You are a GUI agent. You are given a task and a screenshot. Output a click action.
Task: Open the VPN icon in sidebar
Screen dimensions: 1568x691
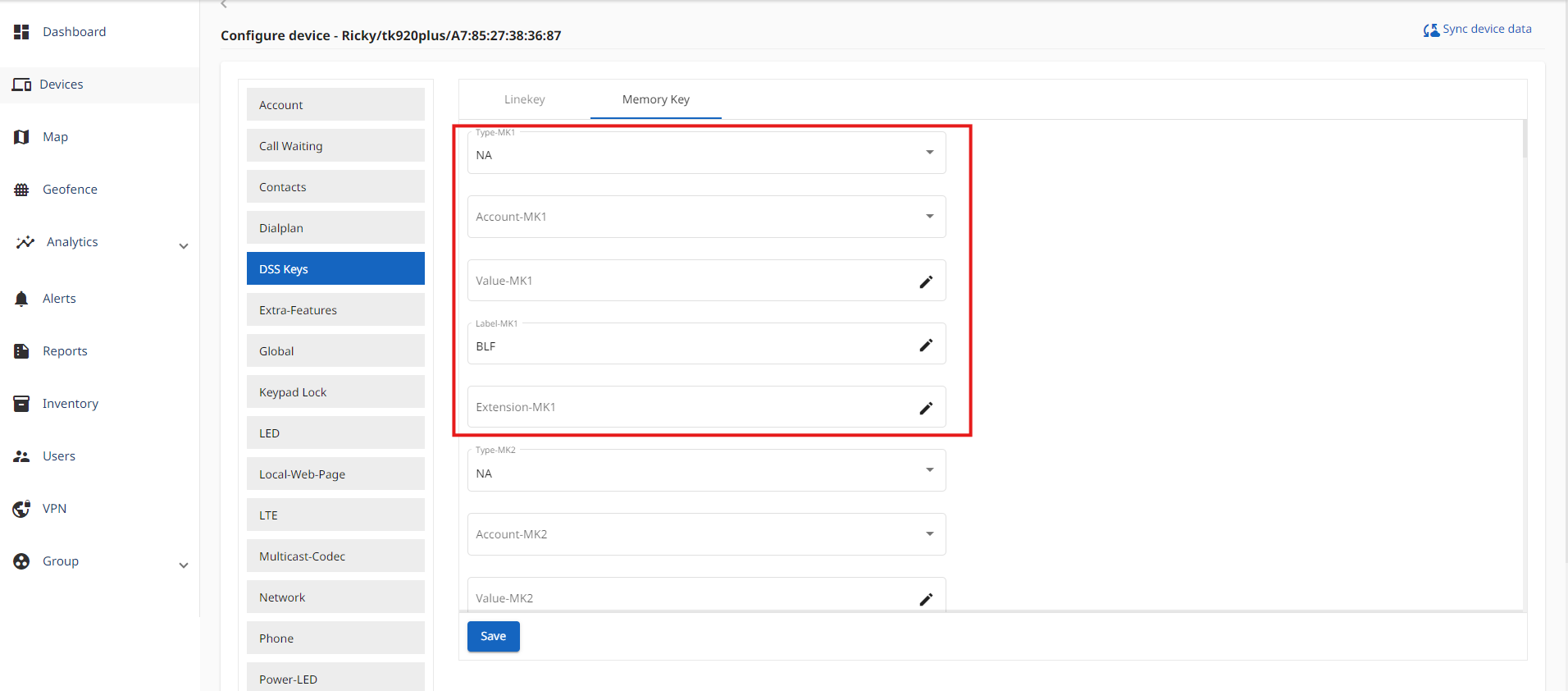click(x=21, y=509)
